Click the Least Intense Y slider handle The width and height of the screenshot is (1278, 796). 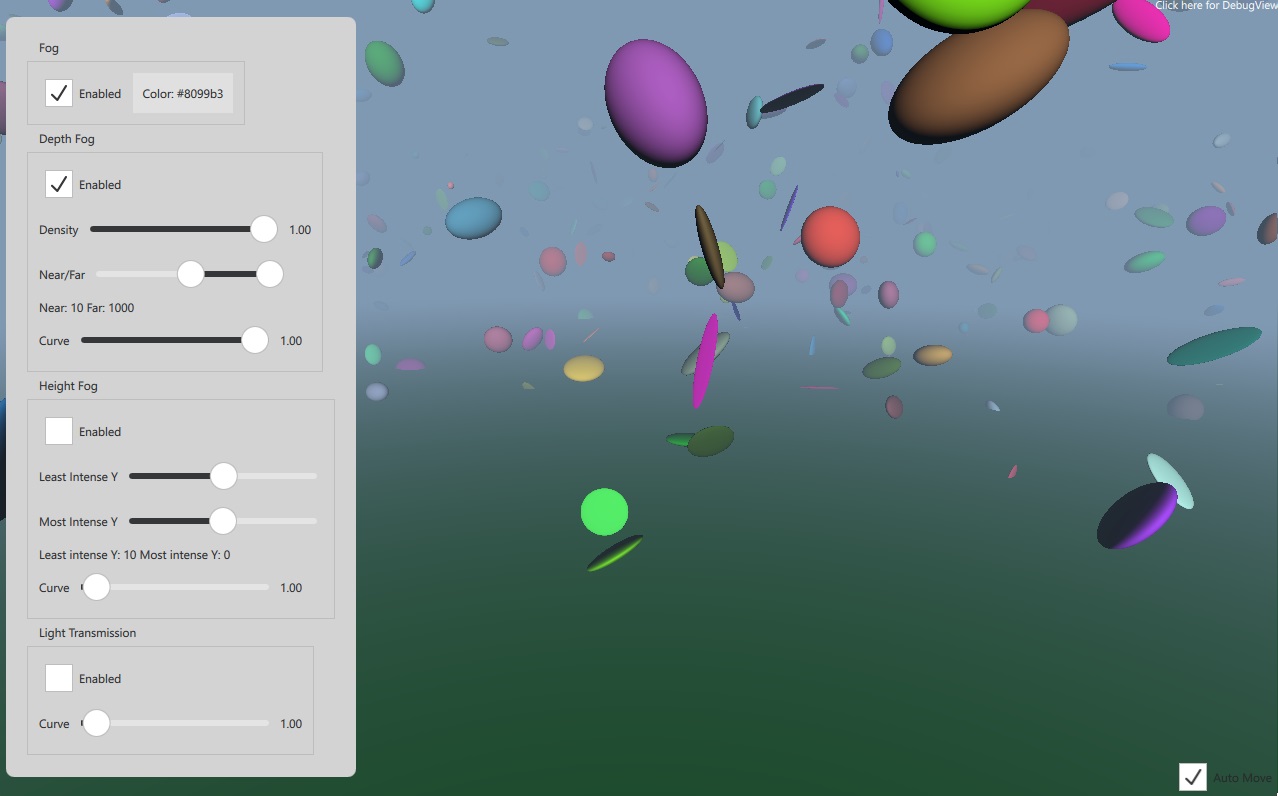coord(222,476)
